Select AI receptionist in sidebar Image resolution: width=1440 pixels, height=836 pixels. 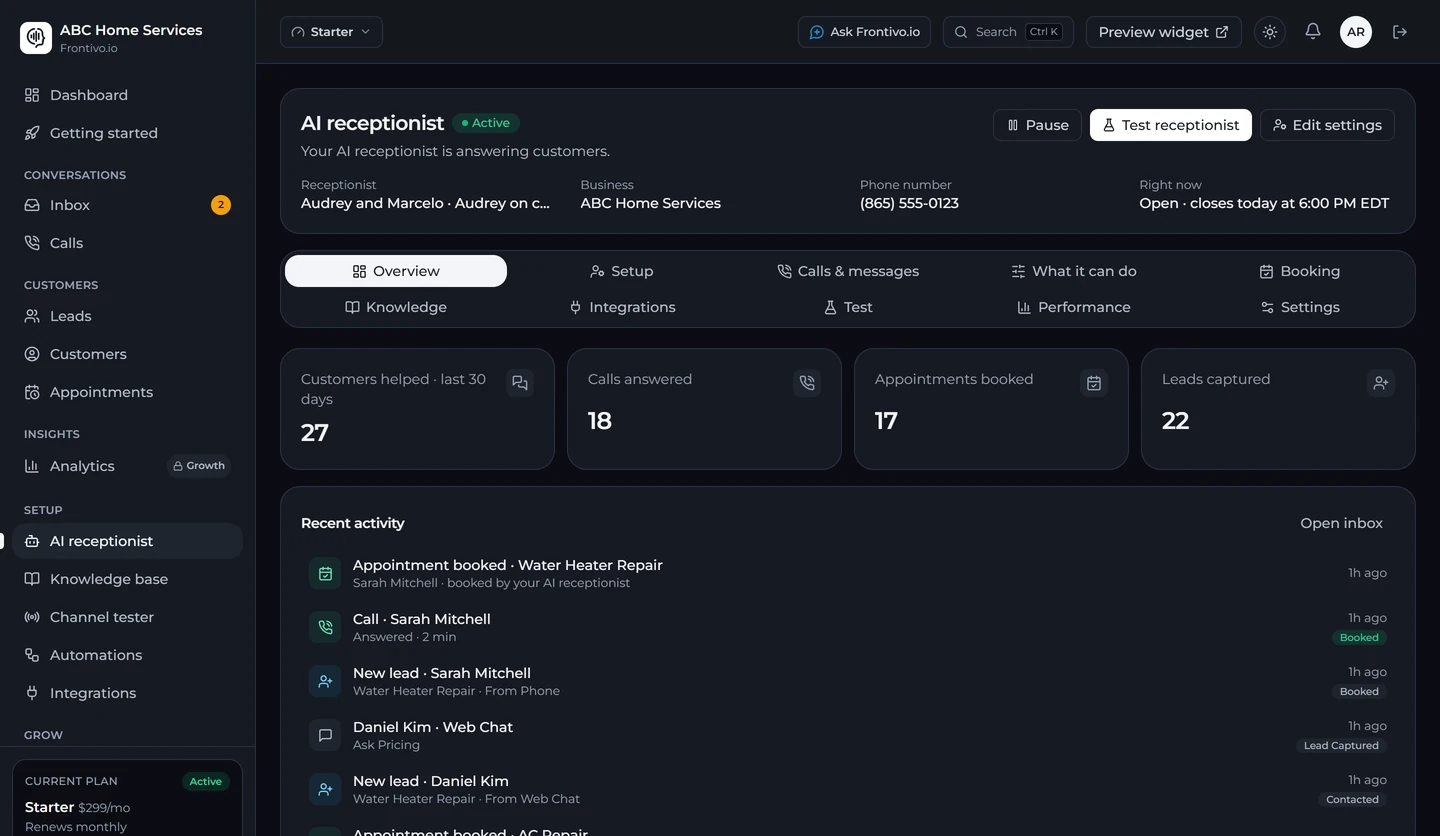click(x=128, y=541)
